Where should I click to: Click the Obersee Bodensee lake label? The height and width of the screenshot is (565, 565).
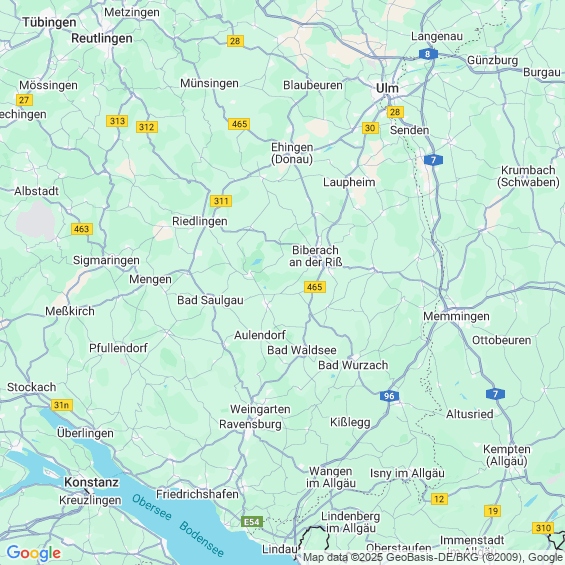point(178,525)
